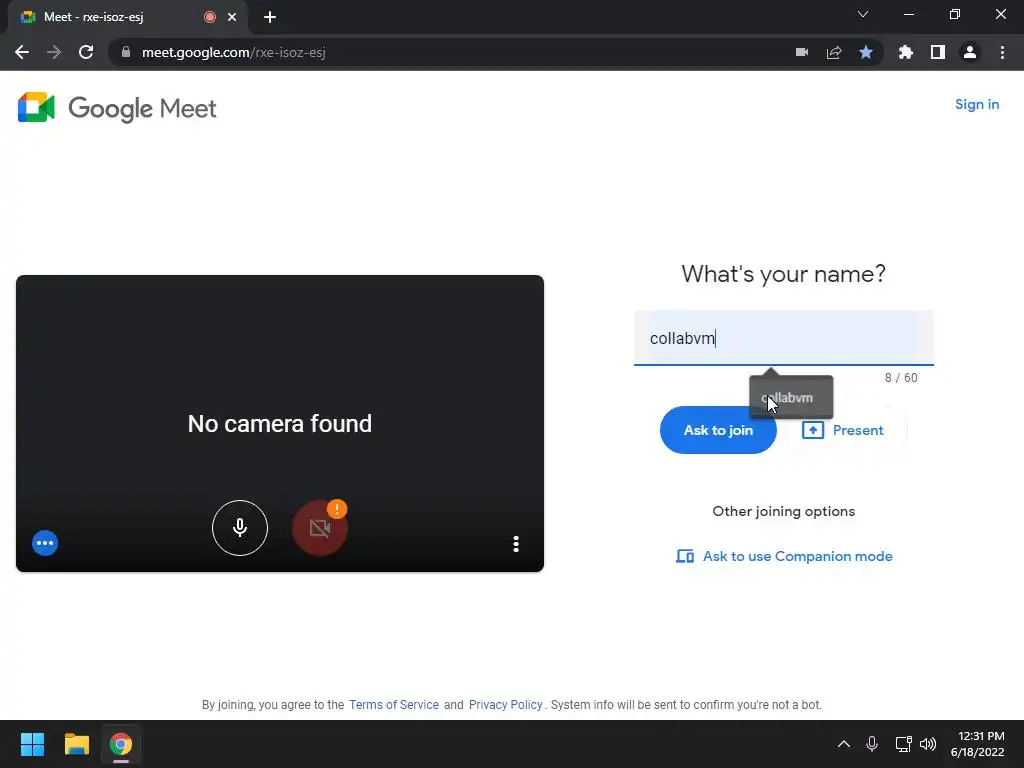Open a new browser tab
This screenshot has width=1024, height=768.
coord(270,18)
